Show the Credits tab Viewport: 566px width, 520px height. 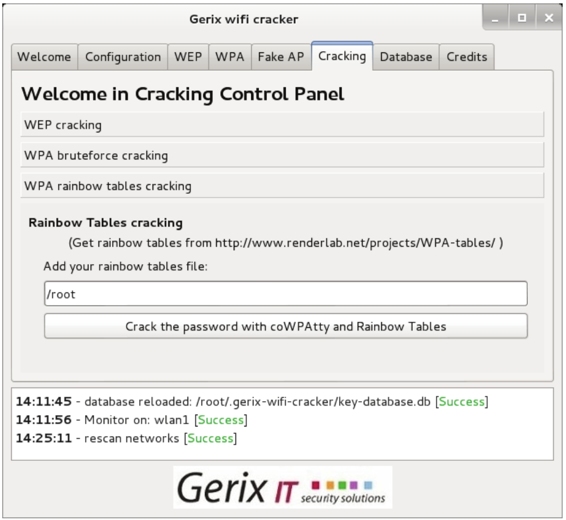[x=467, y=57]
